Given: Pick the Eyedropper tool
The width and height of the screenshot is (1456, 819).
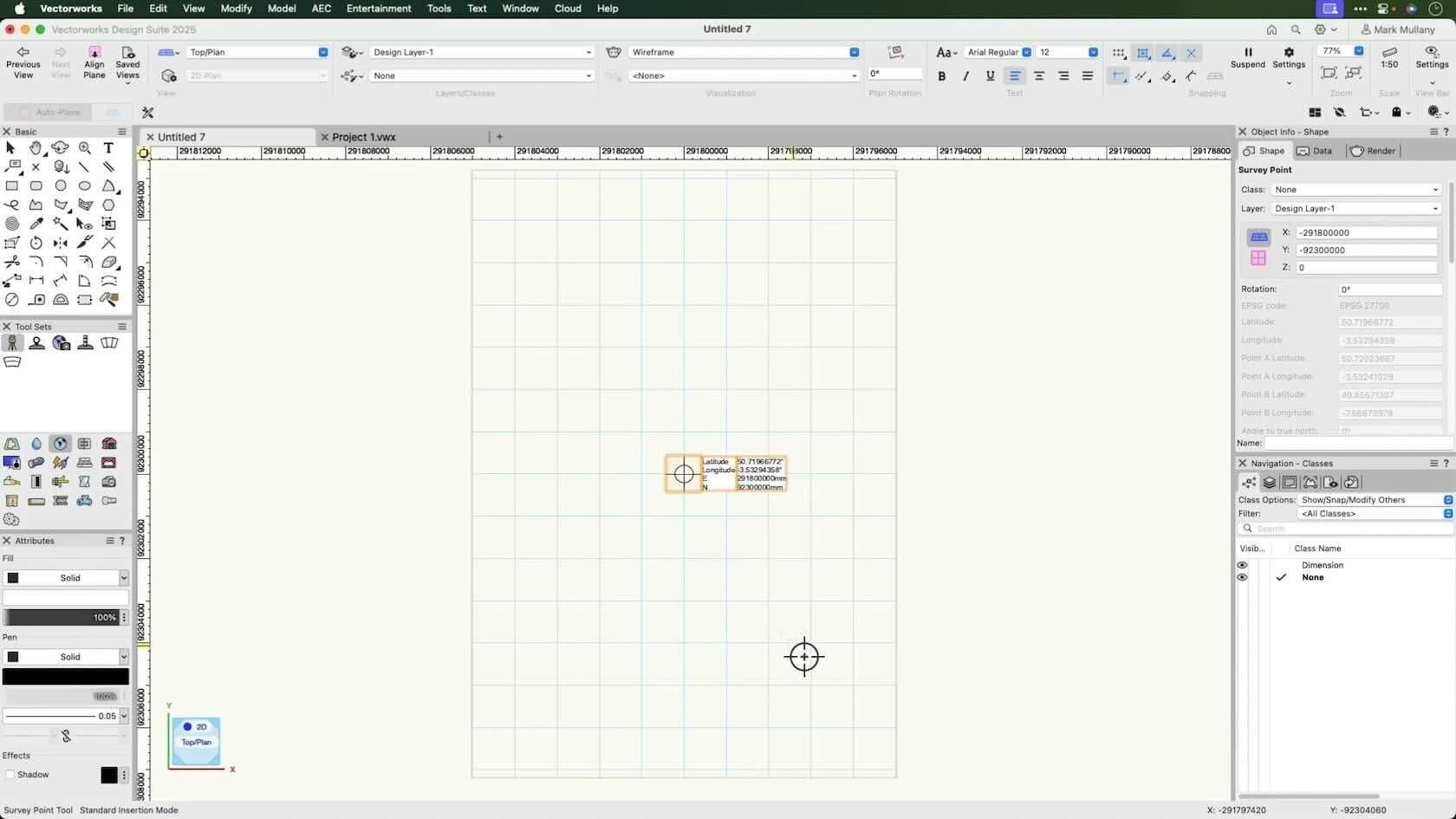Looking at the screenshot, I should (x=36, y=224).
